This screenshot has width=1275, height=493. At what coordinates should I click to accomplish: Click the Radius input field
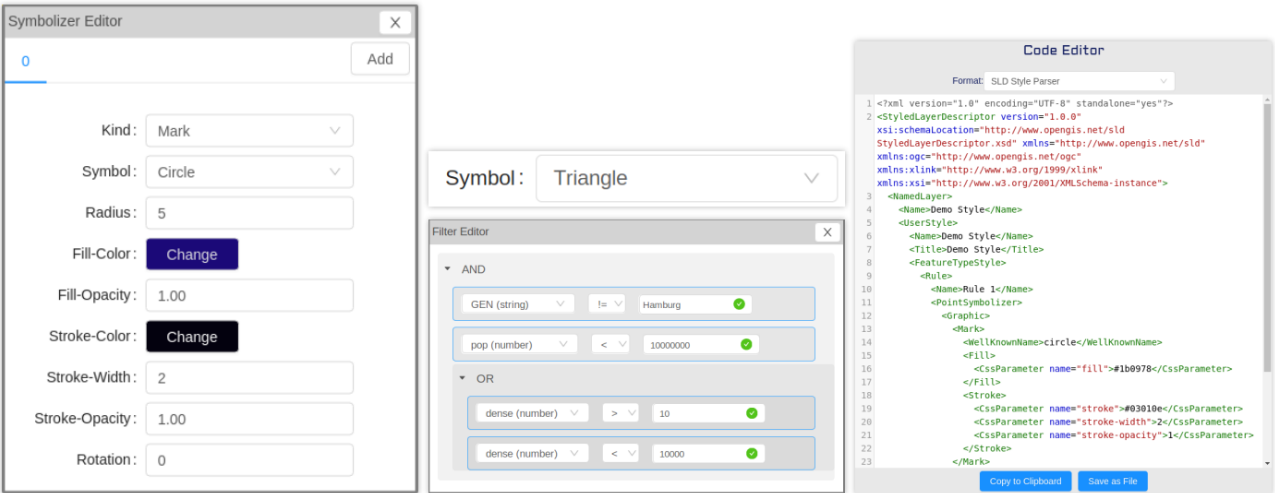point(249,213)
